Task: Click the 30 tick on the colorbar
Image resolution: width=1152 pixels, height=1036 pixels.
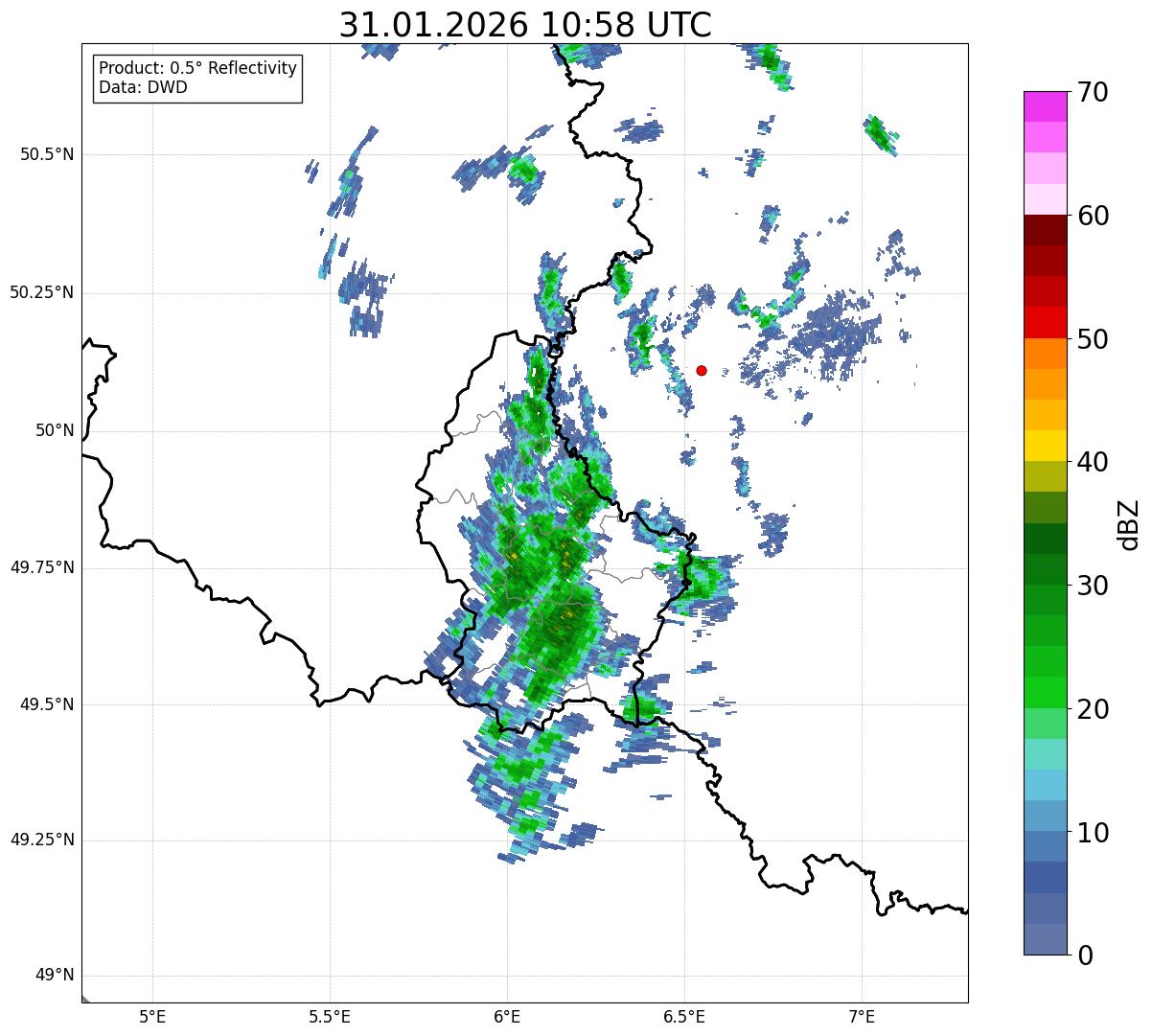Action: (x=1093, y=586)
